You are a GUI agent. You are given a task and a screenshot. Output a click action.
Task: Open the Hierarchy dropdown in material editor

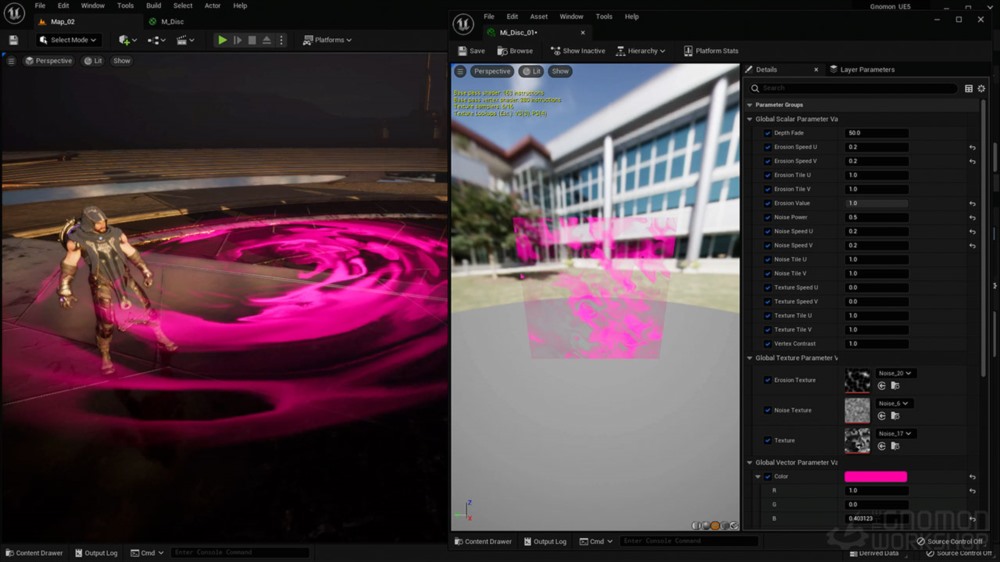click(640, 51)
